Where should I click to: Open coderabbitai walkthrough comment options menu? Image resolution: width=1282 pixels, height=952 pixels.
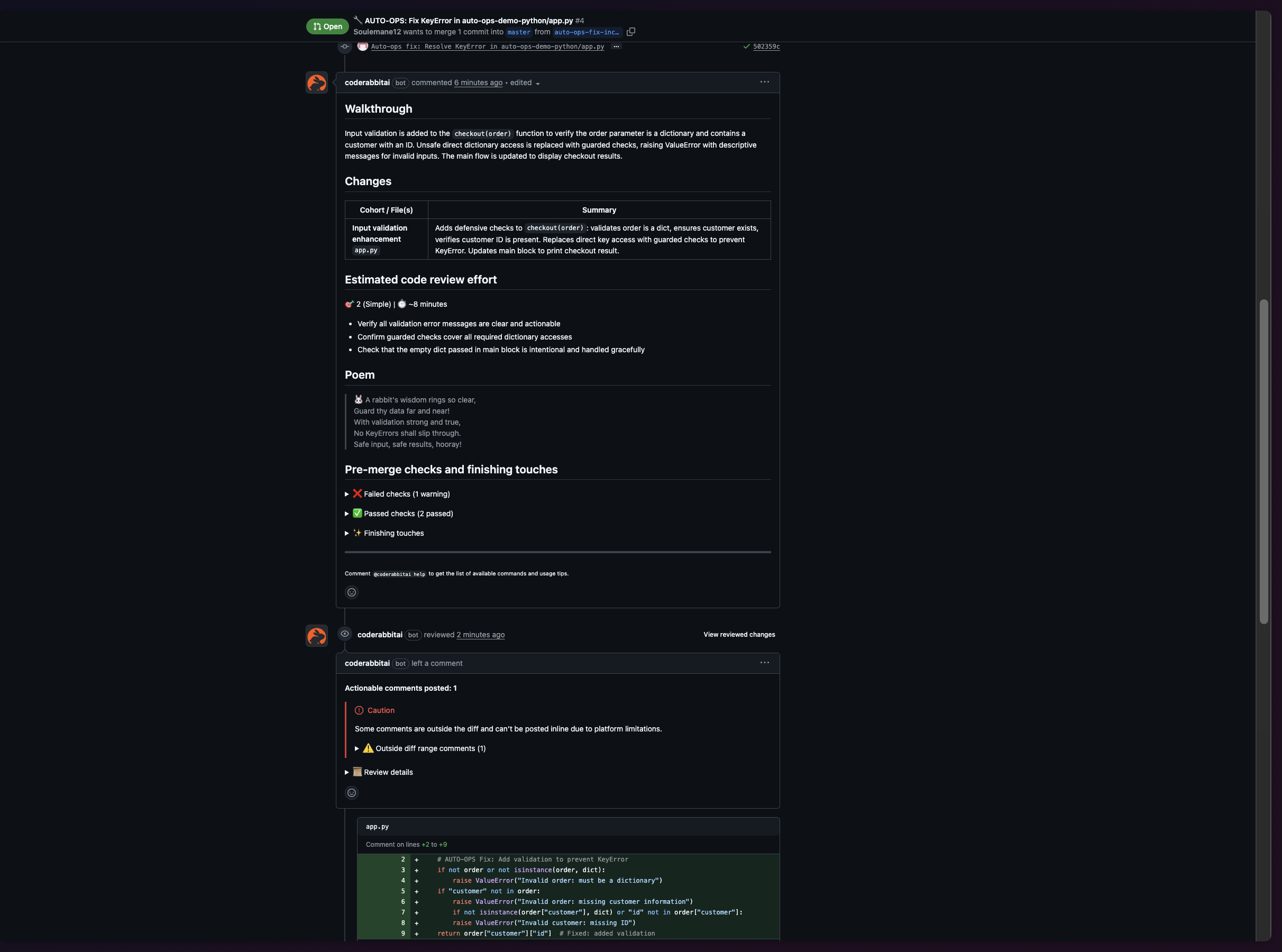[x=764, y=83]
